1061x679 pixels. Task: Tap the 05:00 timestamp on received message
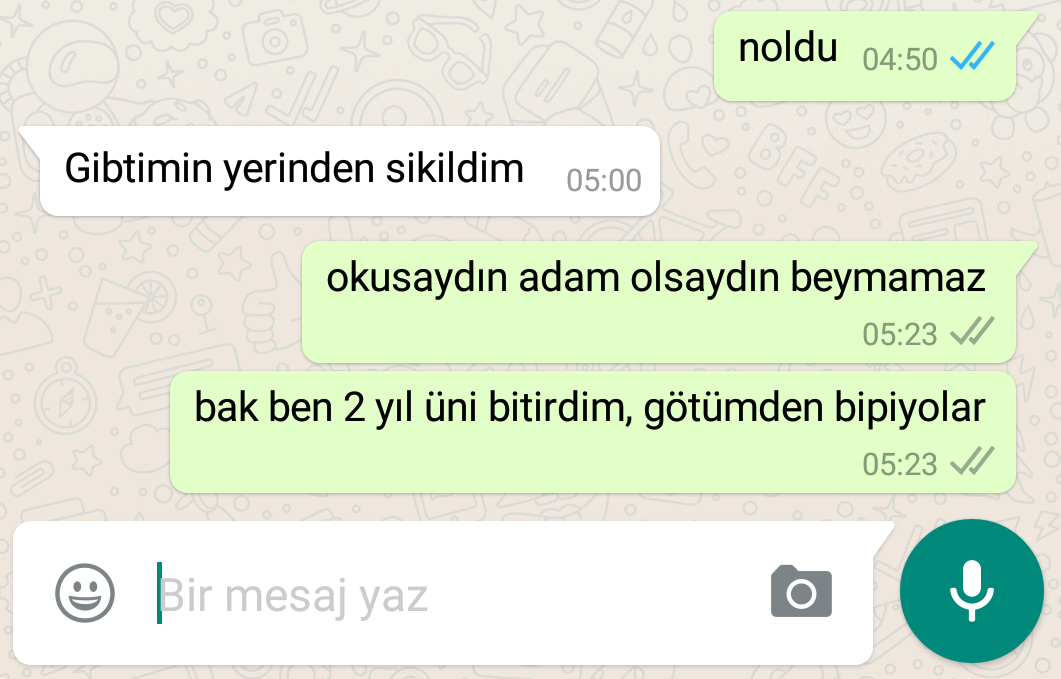tap(604, 180)
